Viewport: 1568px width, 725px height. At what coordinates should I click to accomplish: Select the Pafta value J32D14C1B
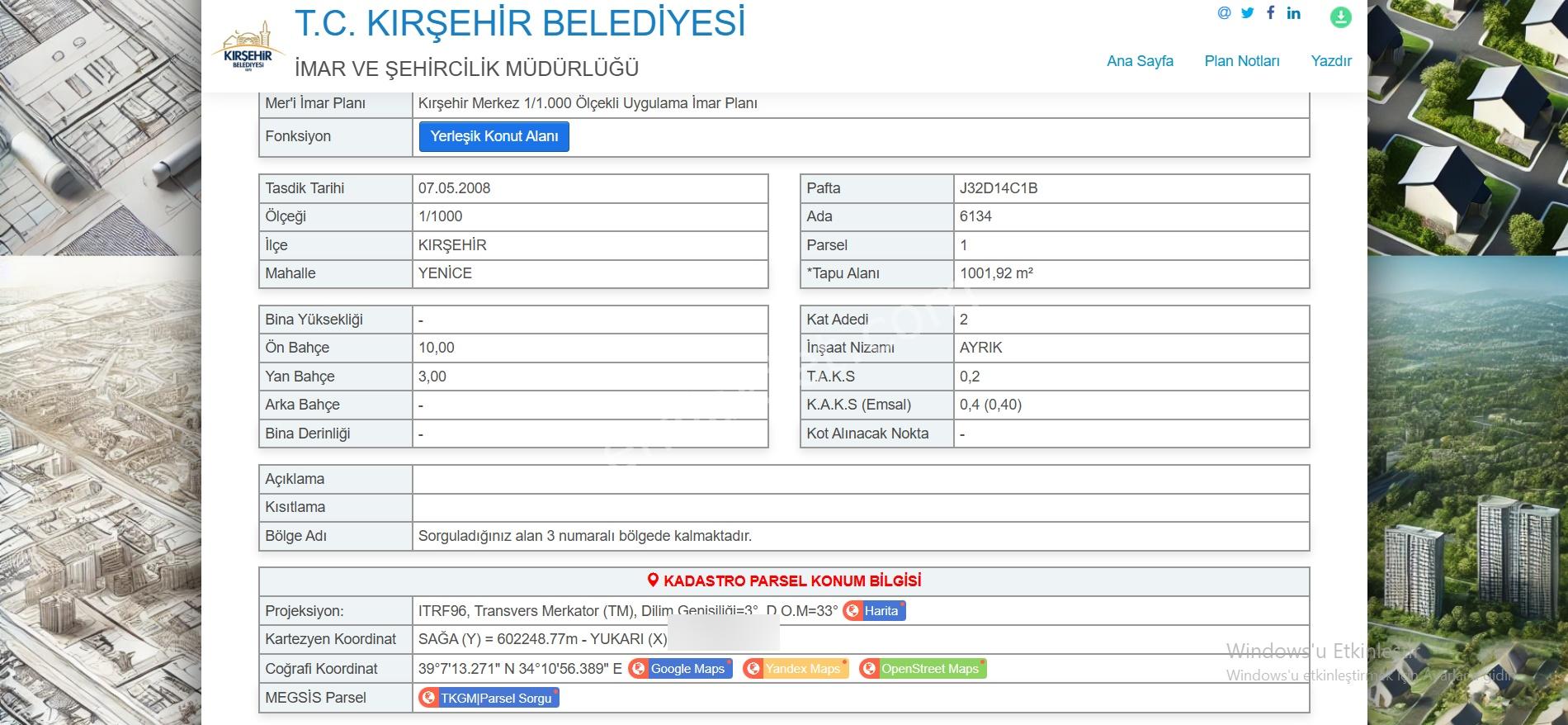(999, 188)
